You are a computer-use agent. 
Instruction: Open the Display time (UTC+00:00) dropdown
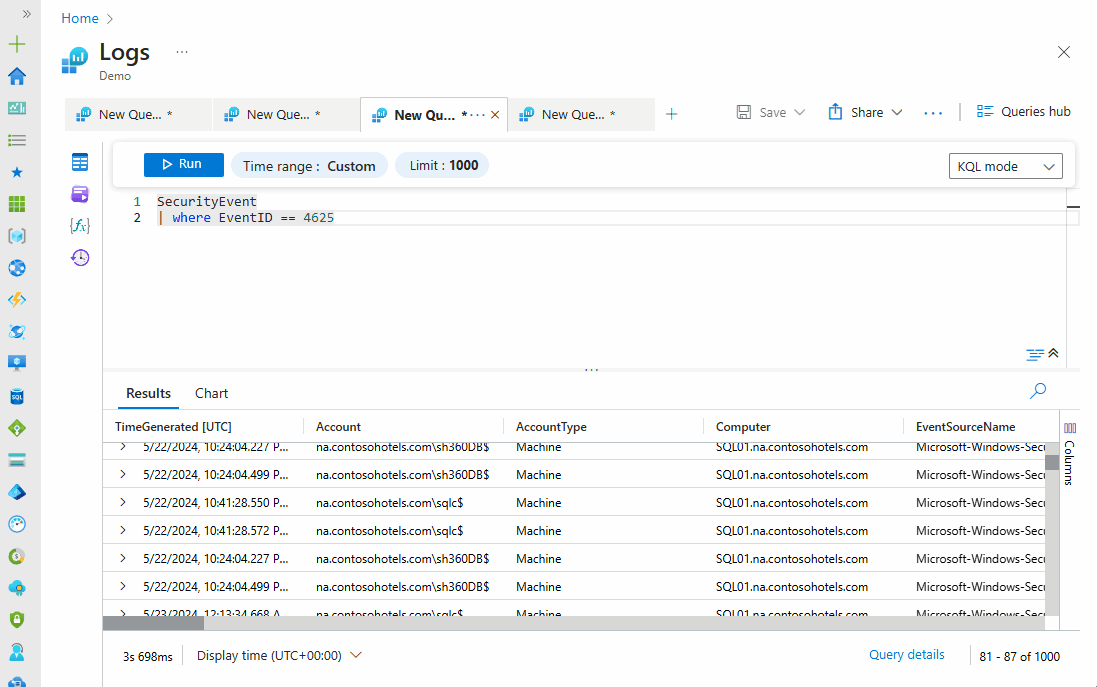279,656
